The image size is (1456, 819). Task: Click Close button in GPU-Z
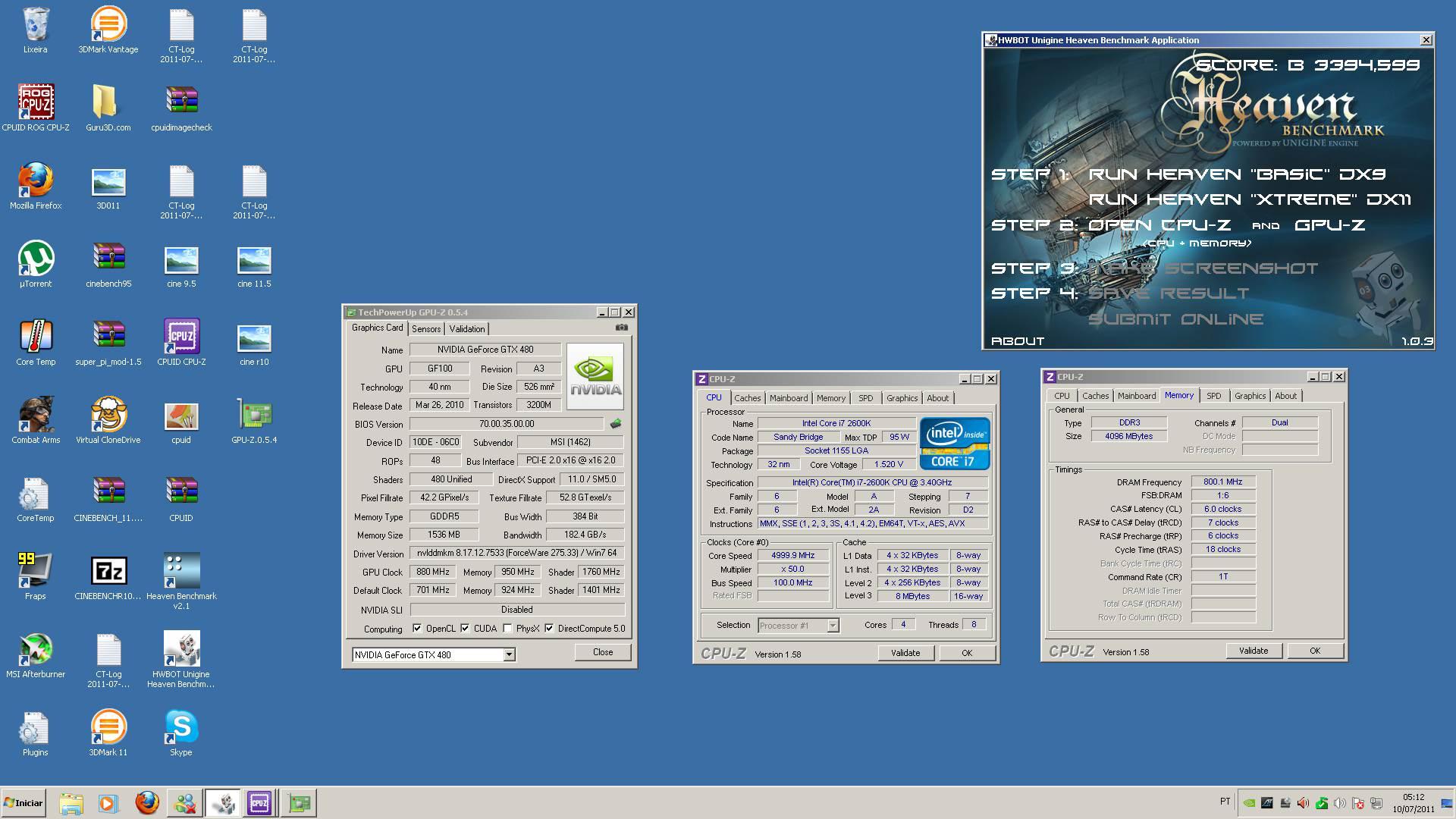click(603, 652)
